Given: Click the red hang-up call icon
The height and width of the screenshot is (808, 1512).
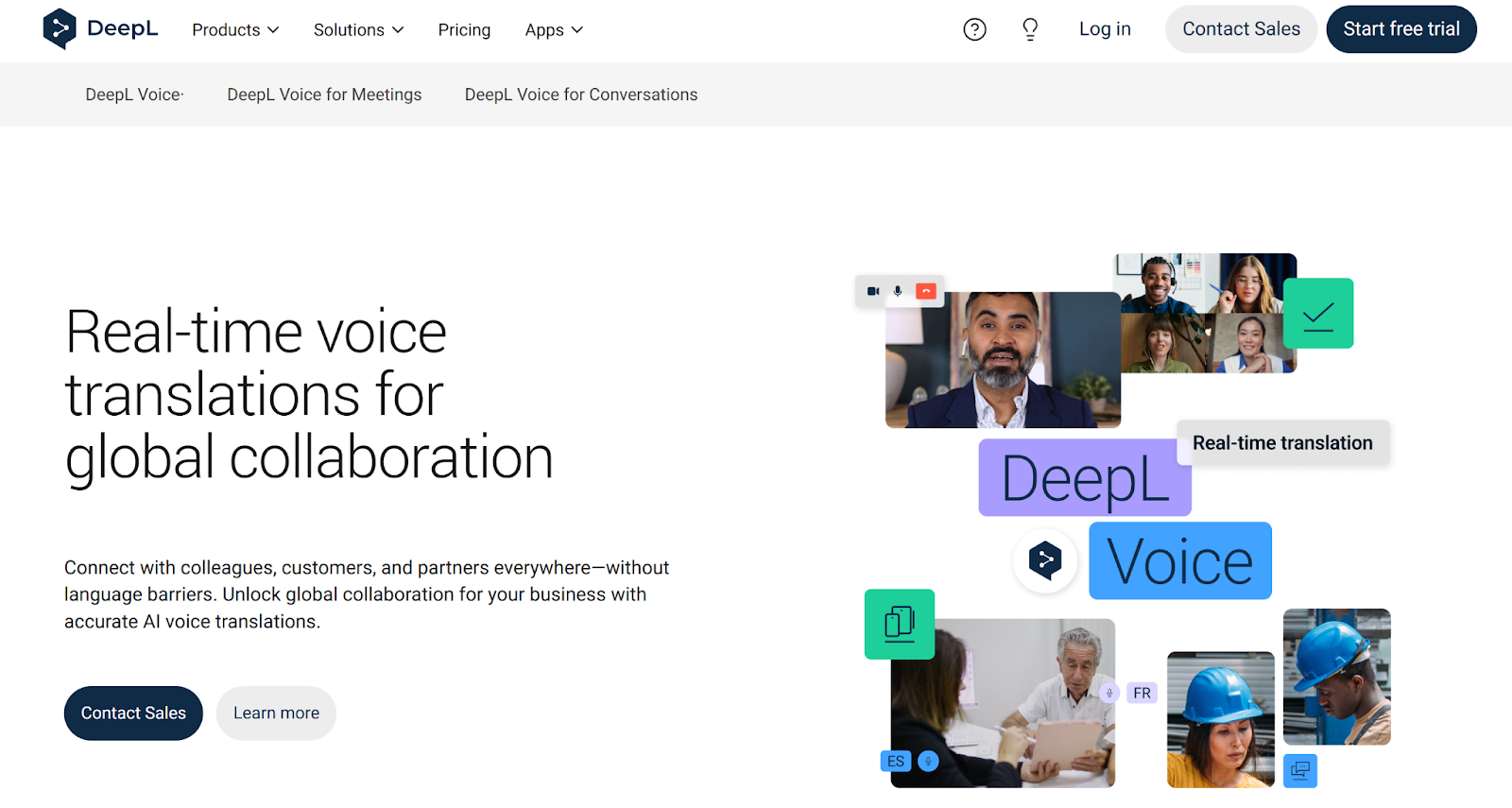Looking at the screenshot, I should (x=926, y=291).
